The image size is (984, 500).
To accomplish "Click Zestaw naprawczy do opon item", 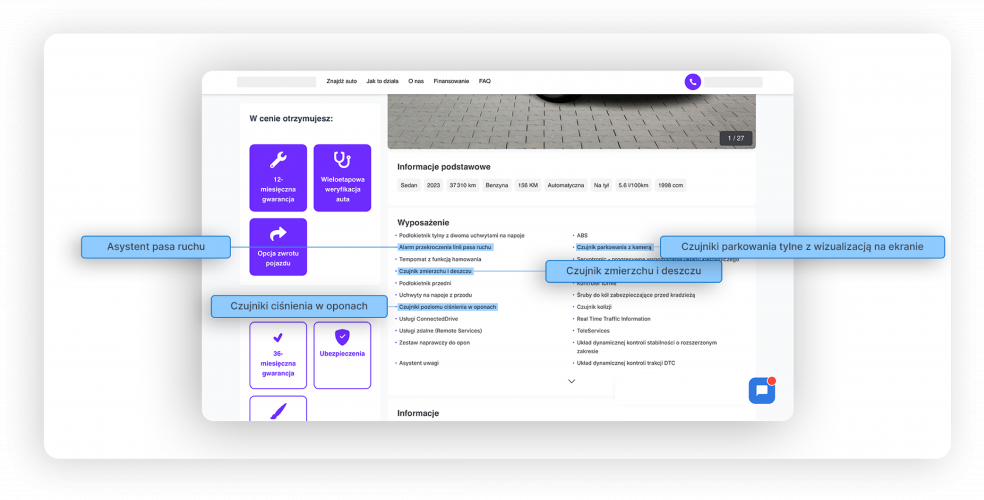I will [x=434, y=343].
